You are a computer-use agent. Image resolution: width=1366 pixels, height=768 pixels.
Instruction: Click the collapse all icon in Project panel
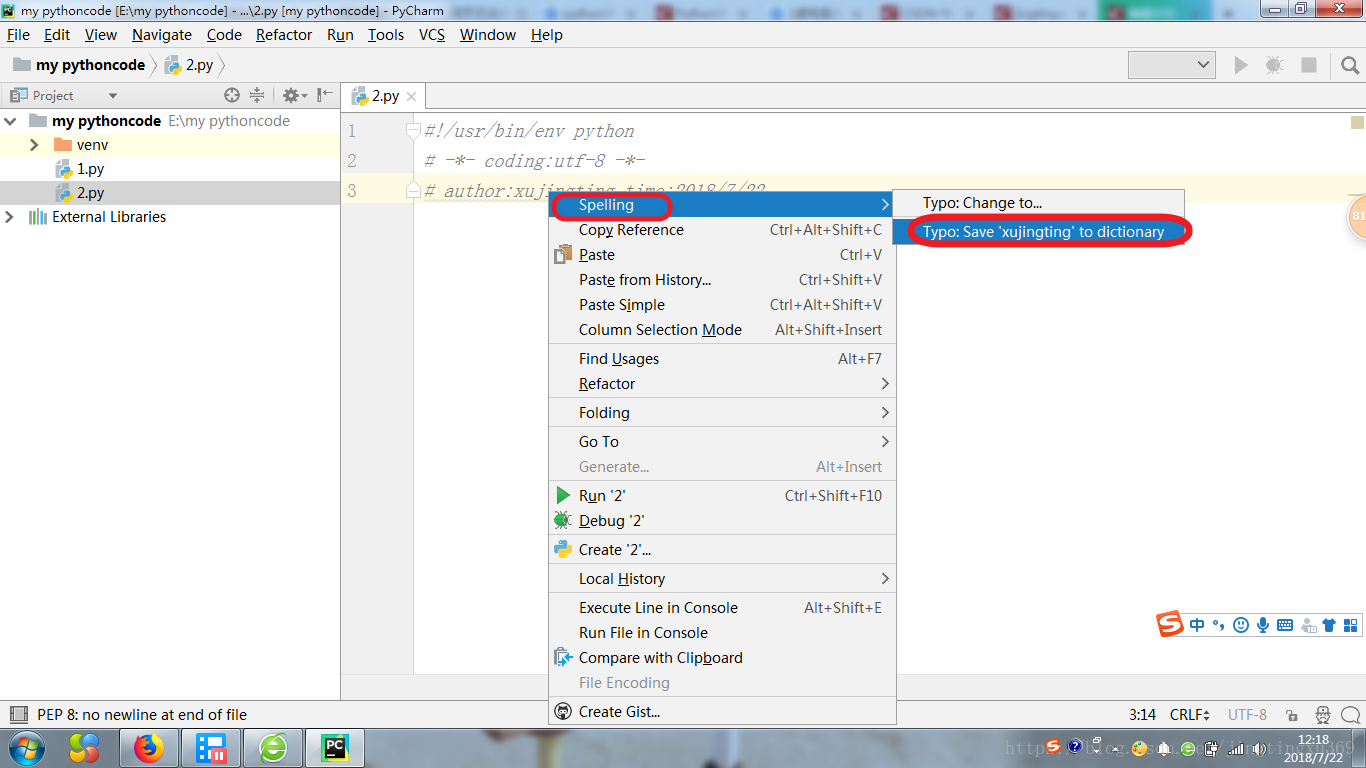257,95
